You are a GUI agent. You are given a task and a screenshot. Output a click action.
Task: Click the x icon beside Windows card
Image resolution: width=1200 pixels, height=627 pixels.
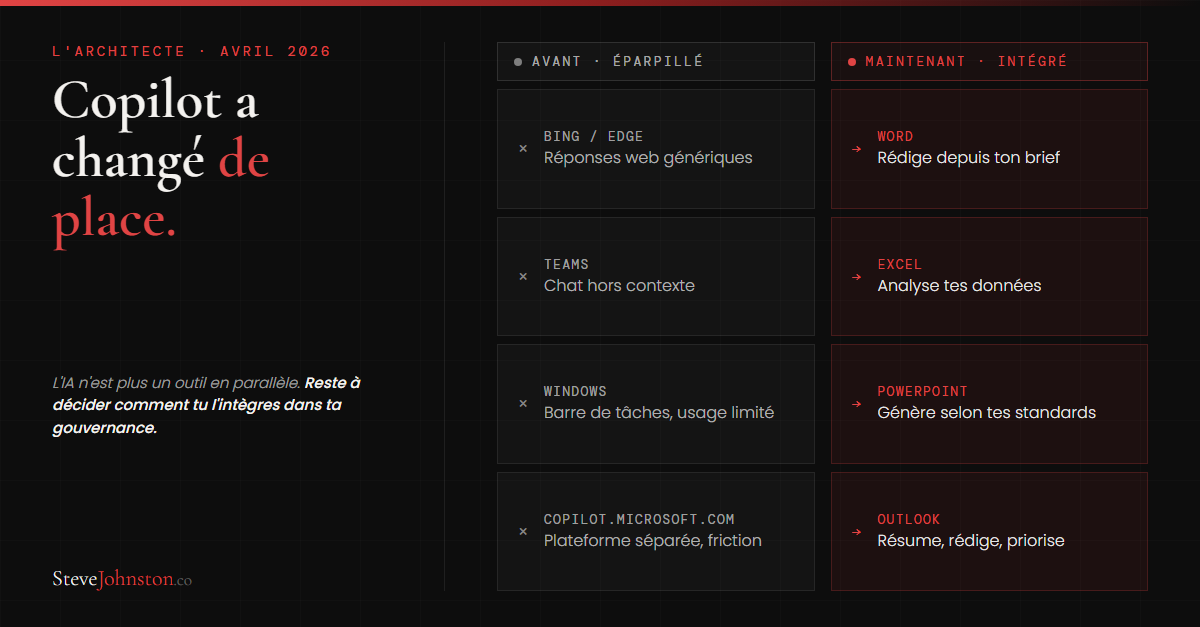523,404
